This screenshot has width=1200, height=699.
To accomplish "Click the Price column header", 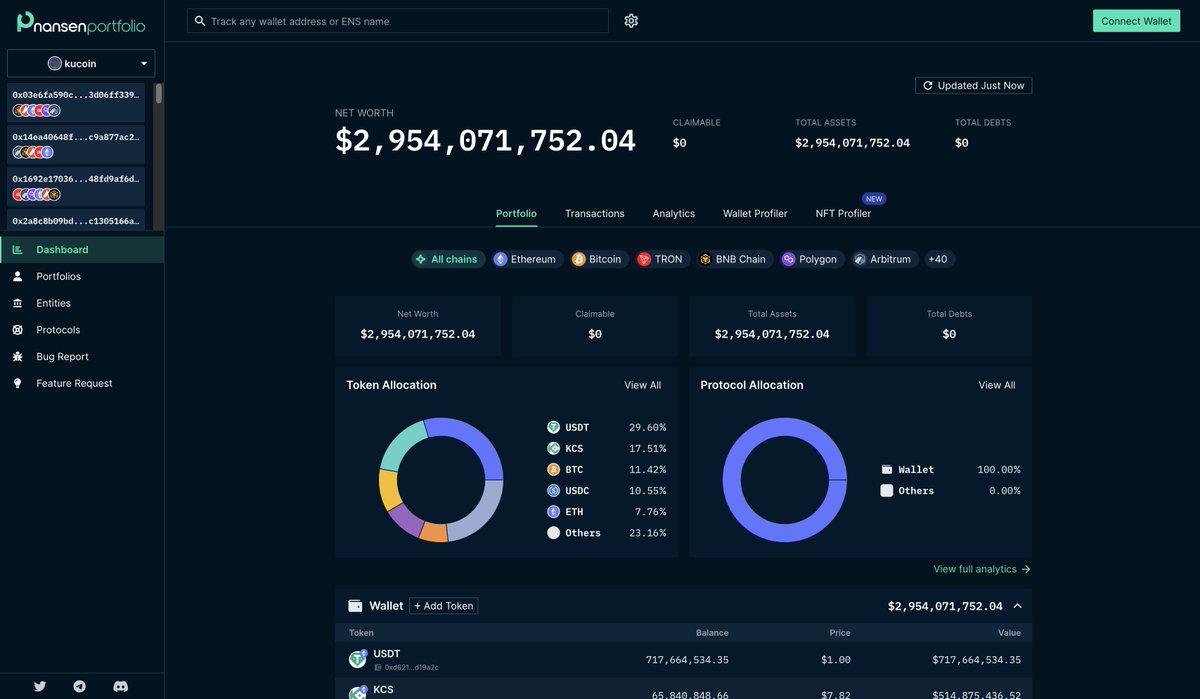I will [840, 633].
